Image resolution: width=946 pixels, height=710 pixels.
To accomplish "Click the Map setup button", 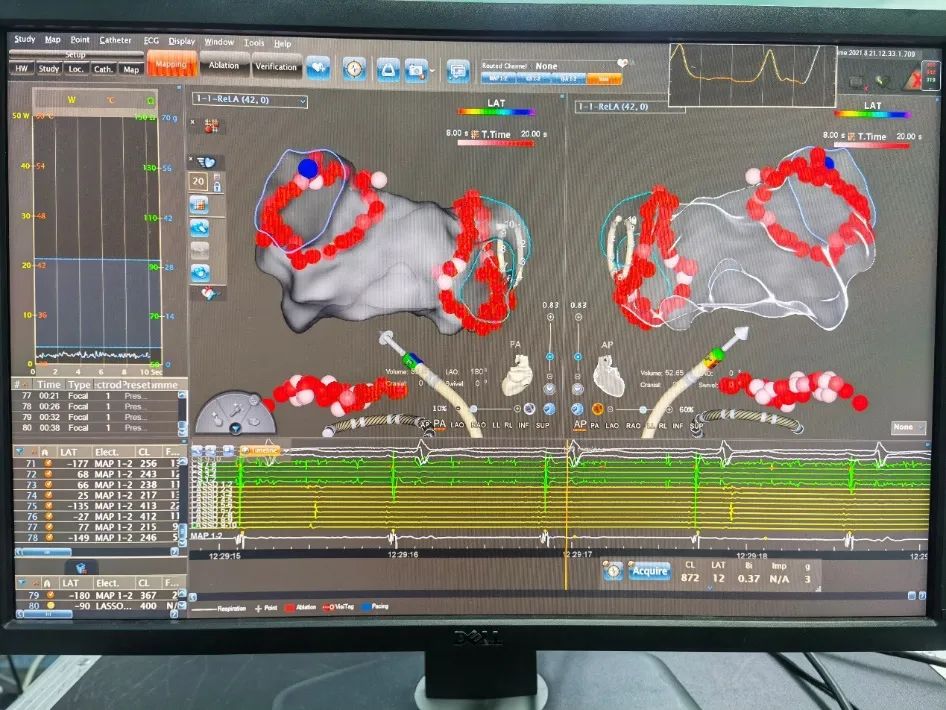I will (131, 69).
